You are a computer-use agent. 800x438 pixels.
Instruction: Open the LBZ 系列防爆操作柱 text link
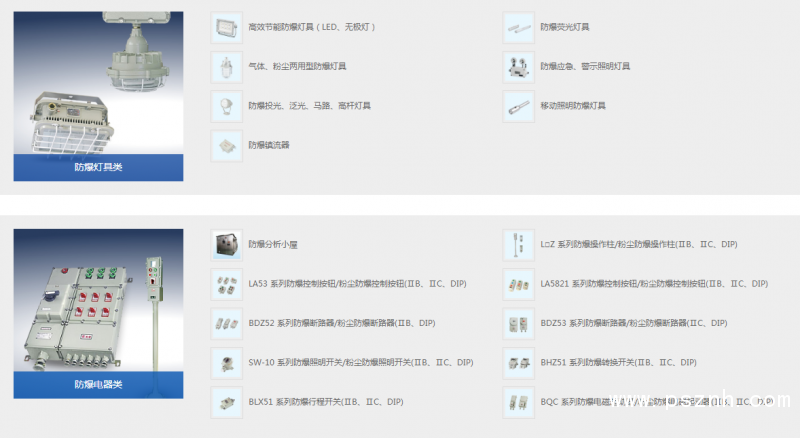click(639, 245)
